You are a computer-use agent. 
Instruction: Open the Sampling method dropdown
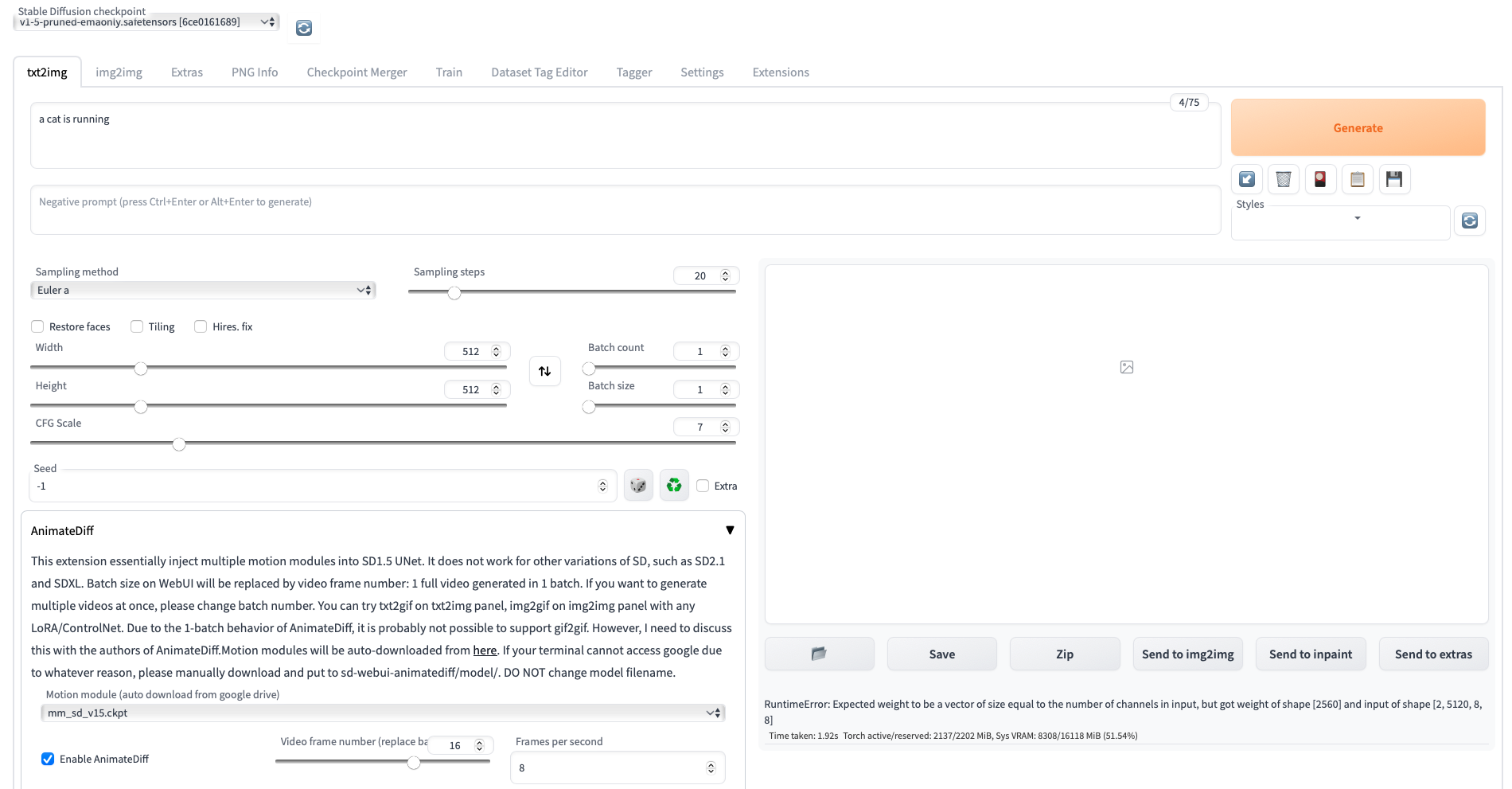point(204,290)
